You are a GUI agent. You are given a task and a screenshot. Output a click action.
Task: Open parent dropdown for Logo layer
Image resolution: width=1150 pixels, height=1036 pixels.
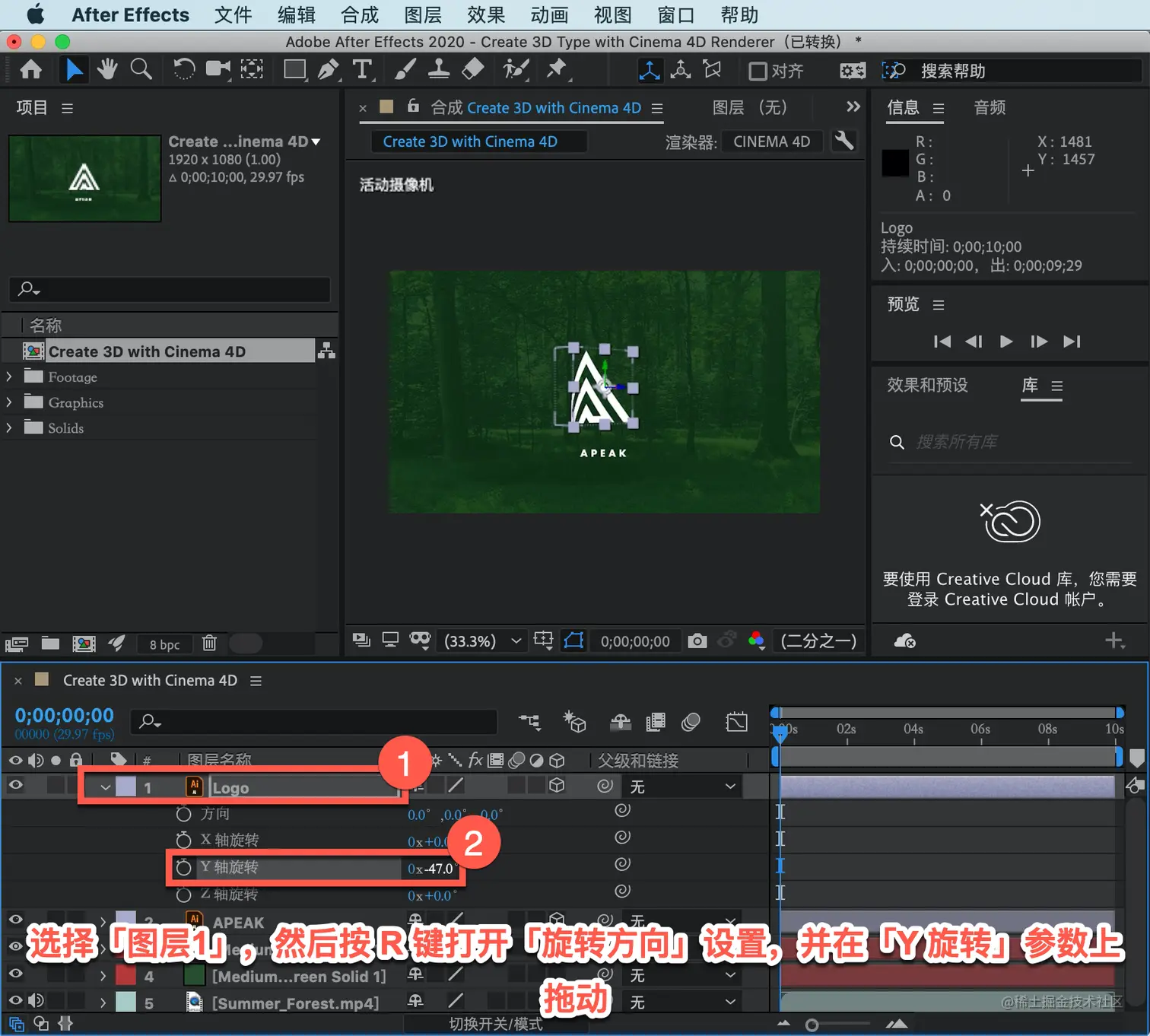pyautogui.click(x=682, y=787)
